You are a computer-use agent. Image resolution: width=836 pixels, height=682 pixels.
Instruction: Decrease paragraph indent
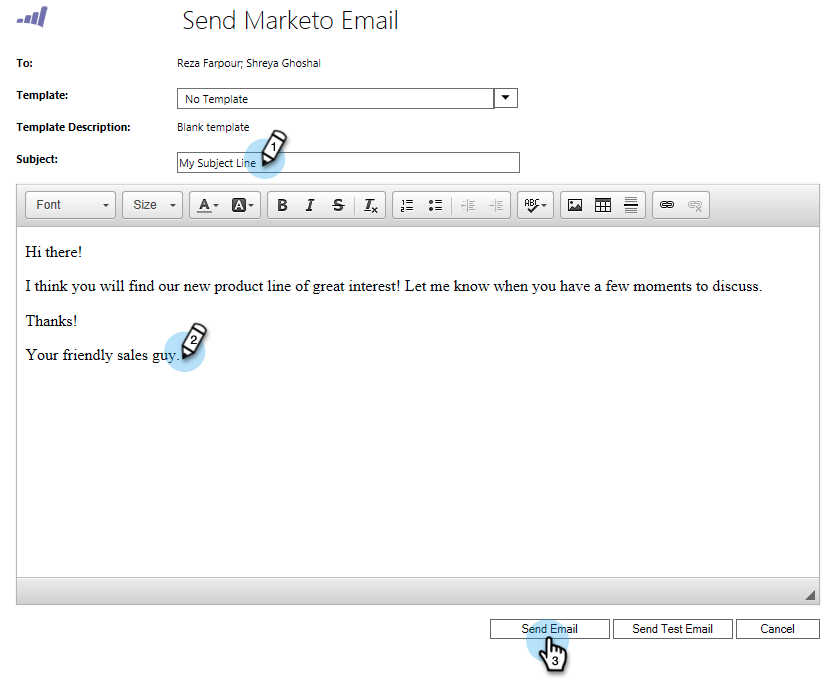(468, 205)
